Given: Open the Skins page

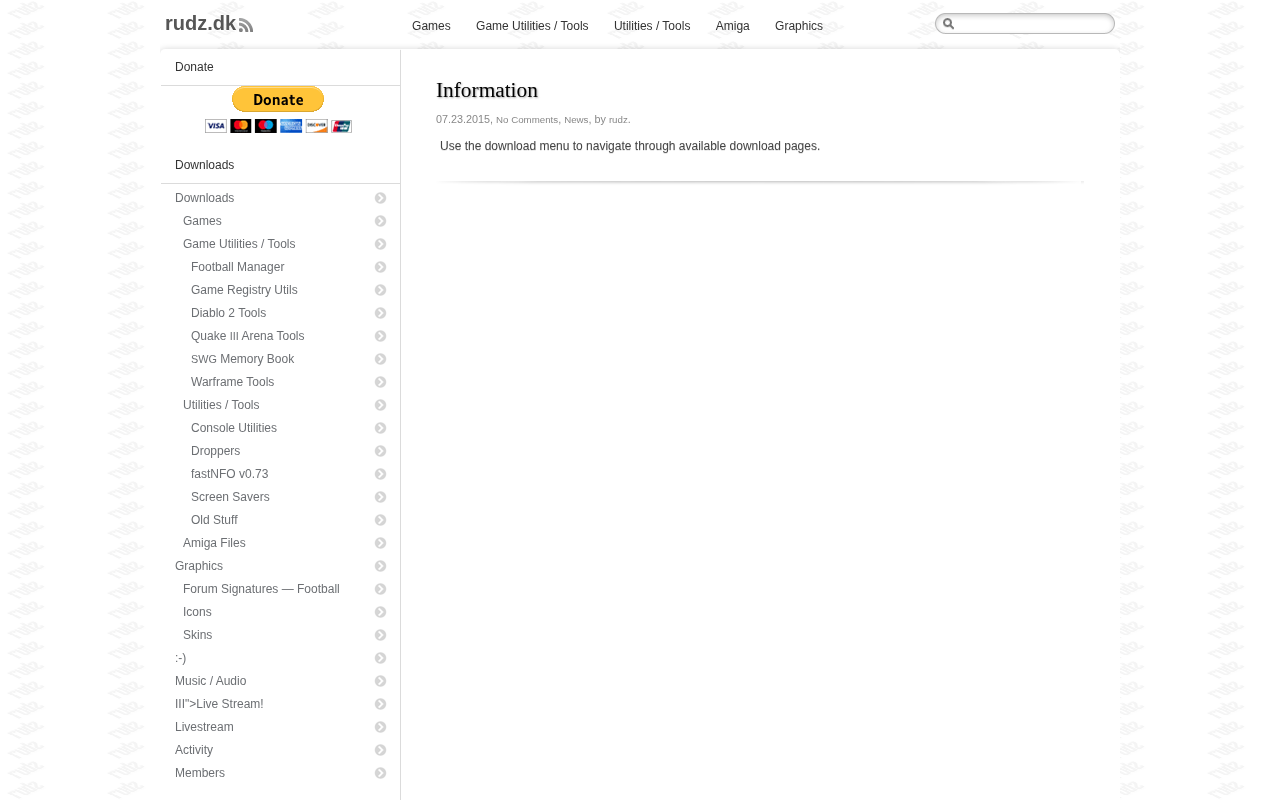Looking at the screenshot, I should 197,635.
